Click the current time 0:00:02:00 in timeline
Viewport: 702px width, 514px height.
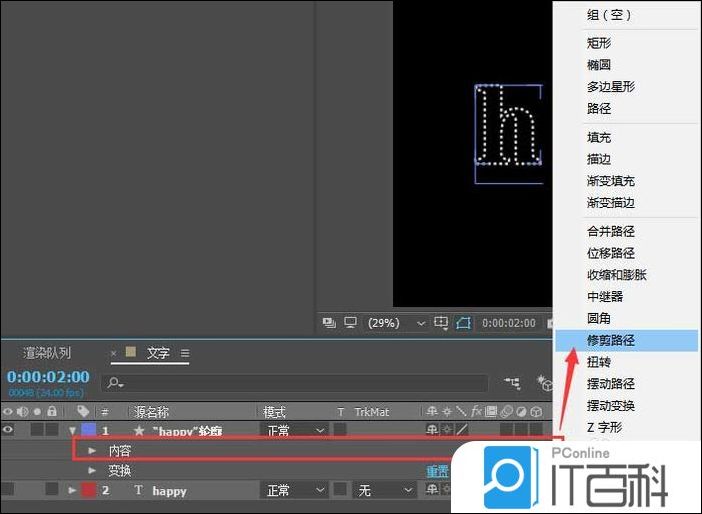[x=48, y=377]
